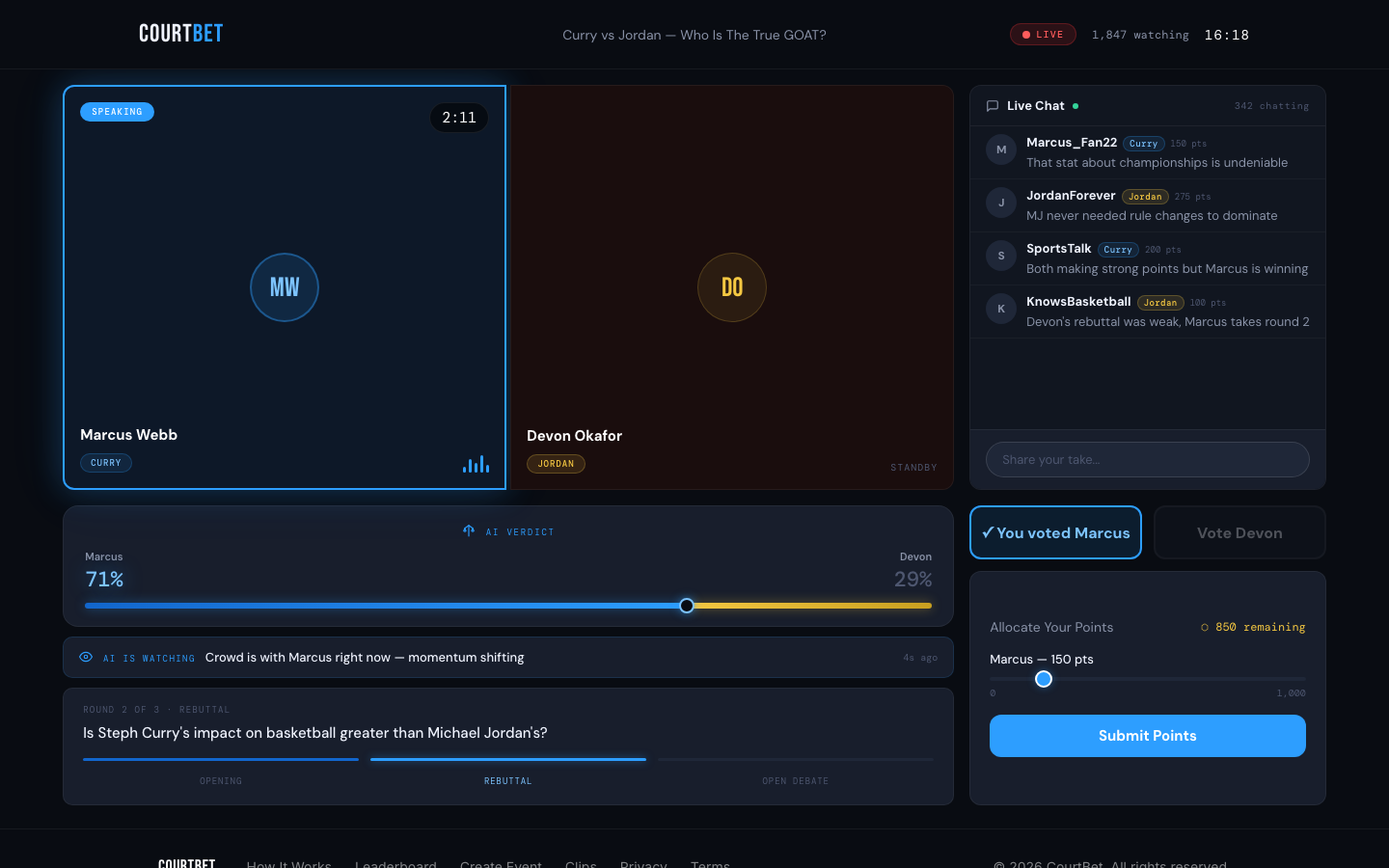Click the STANDBY label on Devon's panel
The width and height of the screenshot is (1389, 868).
click(913, 468)
